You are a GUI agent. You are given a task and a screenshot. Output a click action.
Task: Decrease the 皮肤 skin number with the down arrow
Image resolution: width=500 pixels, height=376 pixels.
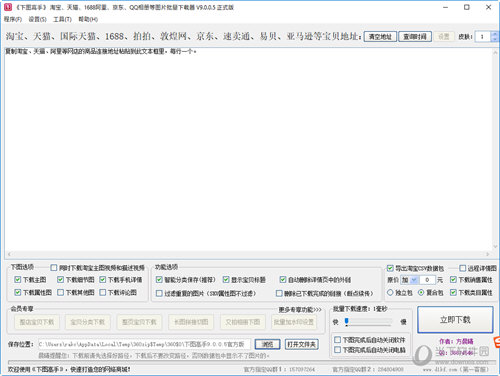[x=495, y=39]
